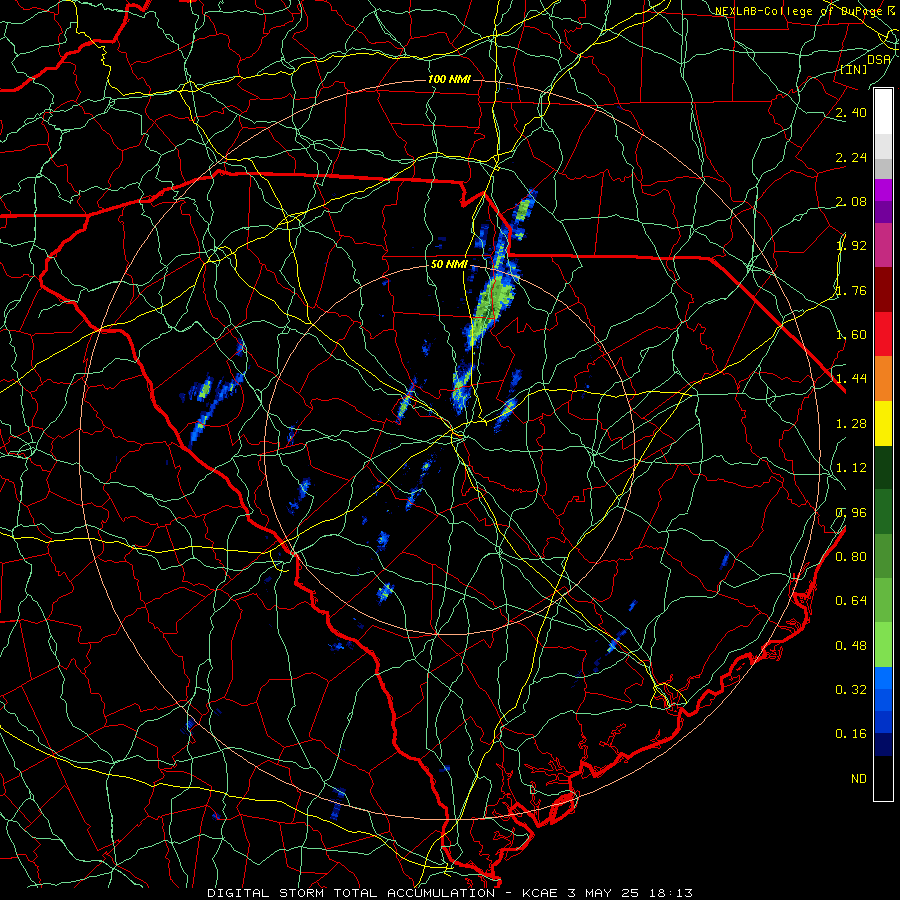Image resolution: width=900 pixels, height=900 pixels.
Task: Click the ND legend label
Action: pyautogui.click(x=859, y=779)
